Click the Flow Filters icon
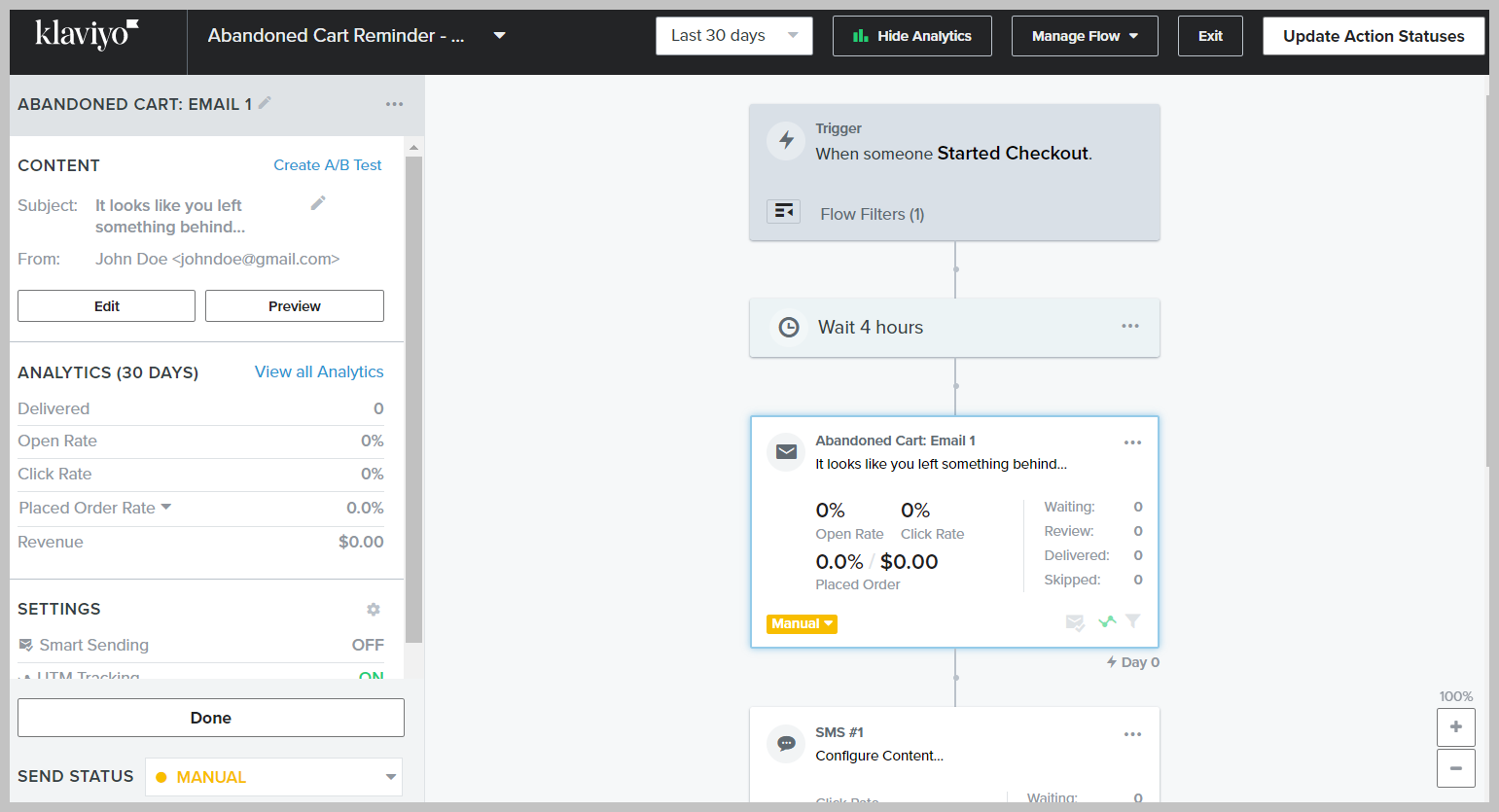Image resolution: width=1499 pixels, height=812 pixels. (x=783, y=211)
